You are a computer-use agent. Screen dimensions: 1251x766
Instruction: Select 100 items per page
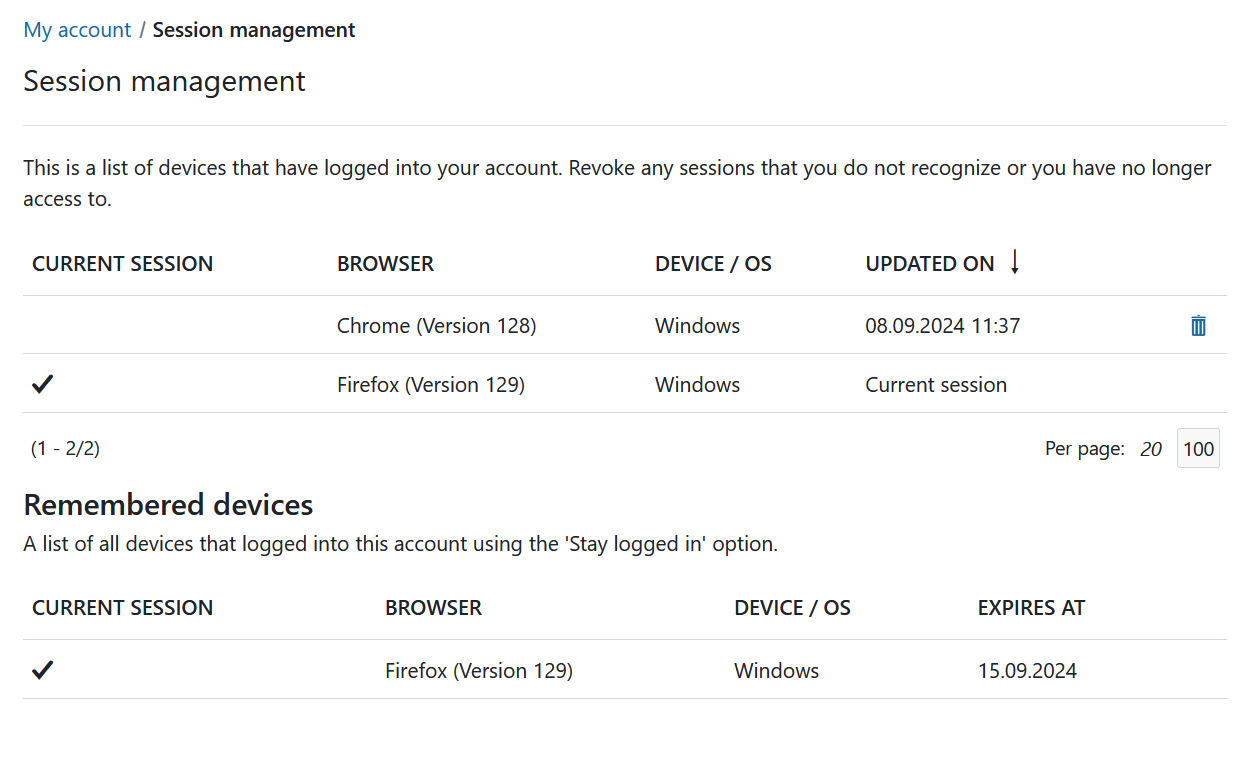tap(1198, 449)
